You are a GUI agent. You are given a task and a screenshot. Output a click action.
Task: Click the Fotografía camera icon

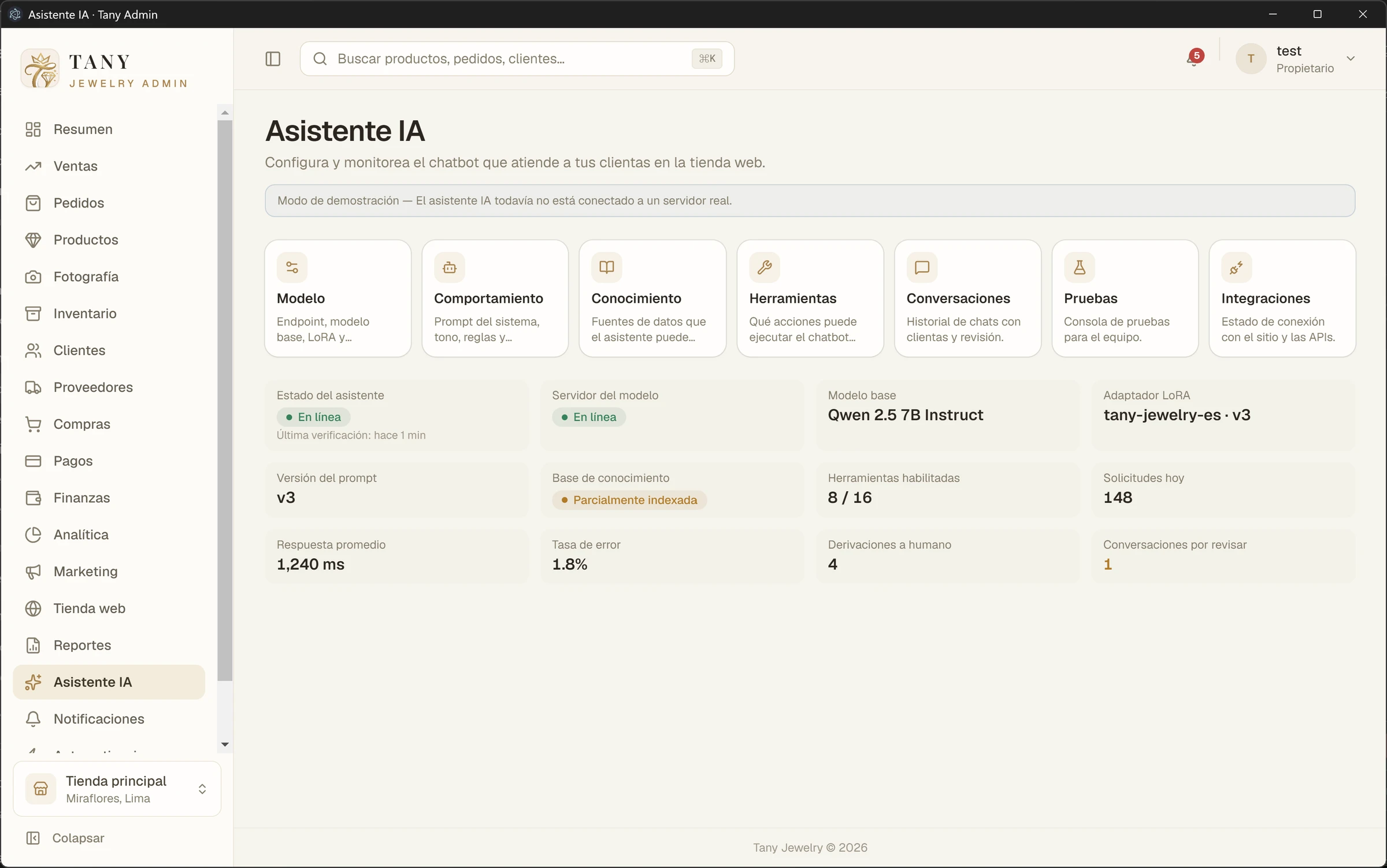click(33, 277)
